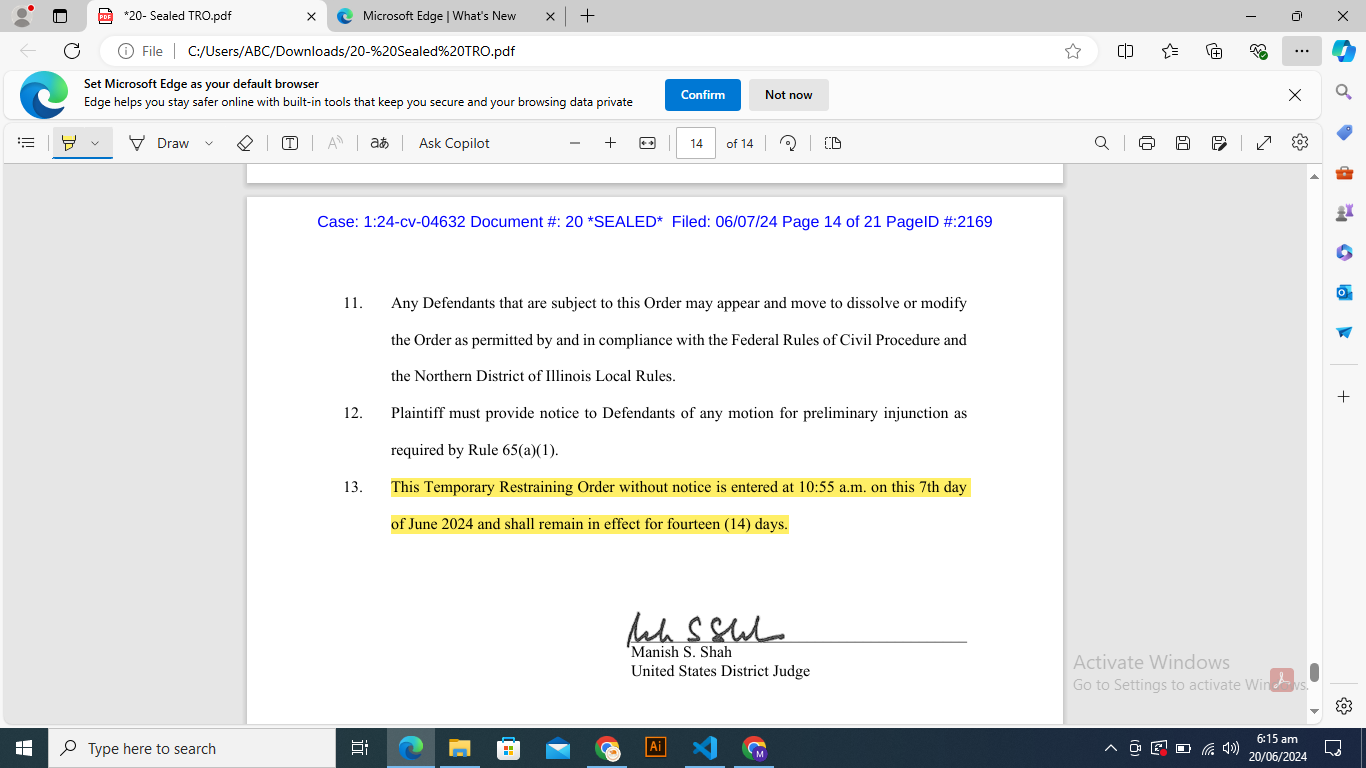1366x768 pixels.
Task: Click the Edge profile avatar
Action: 22,16
